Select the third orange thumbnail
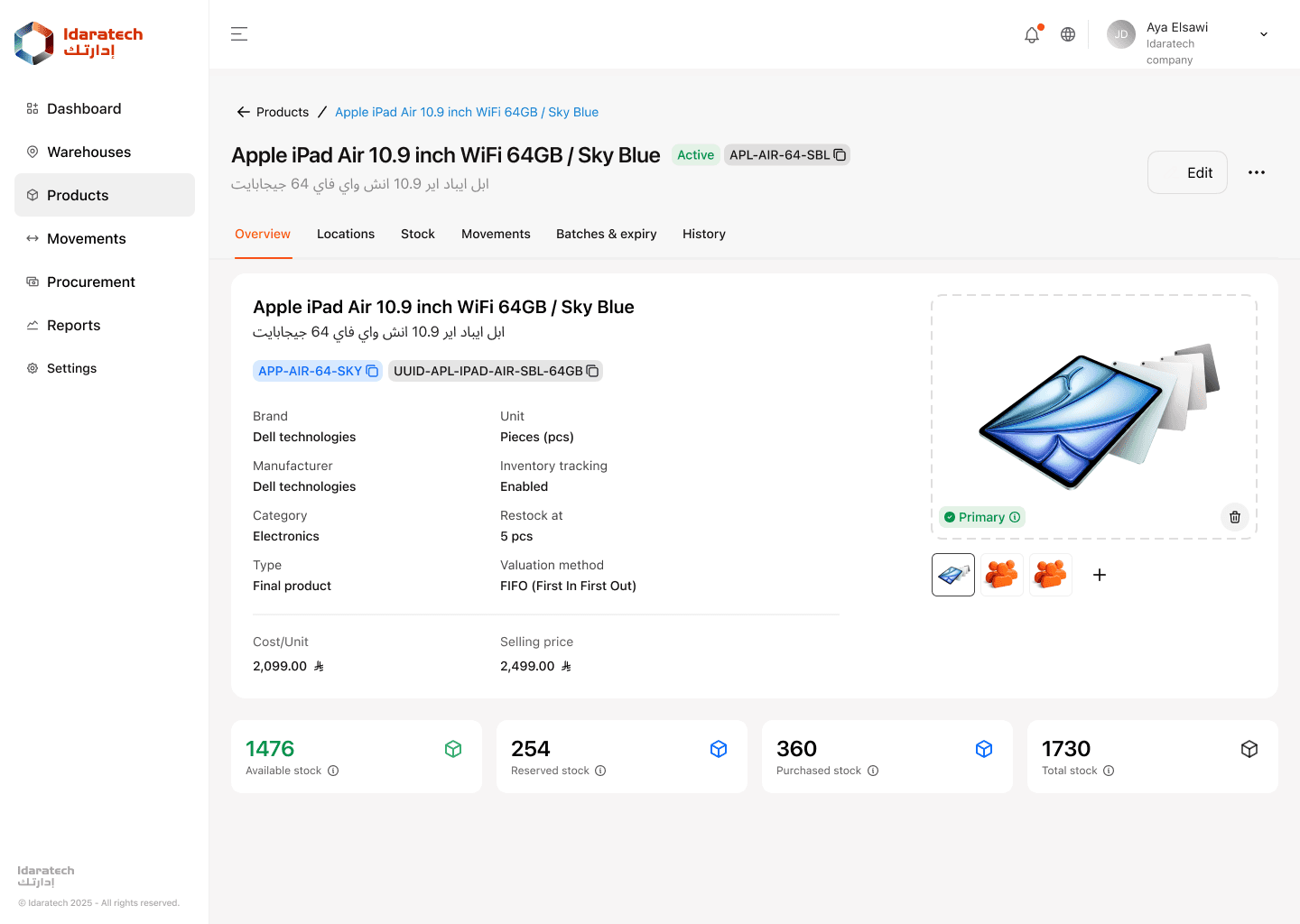 pos(1051,575)
